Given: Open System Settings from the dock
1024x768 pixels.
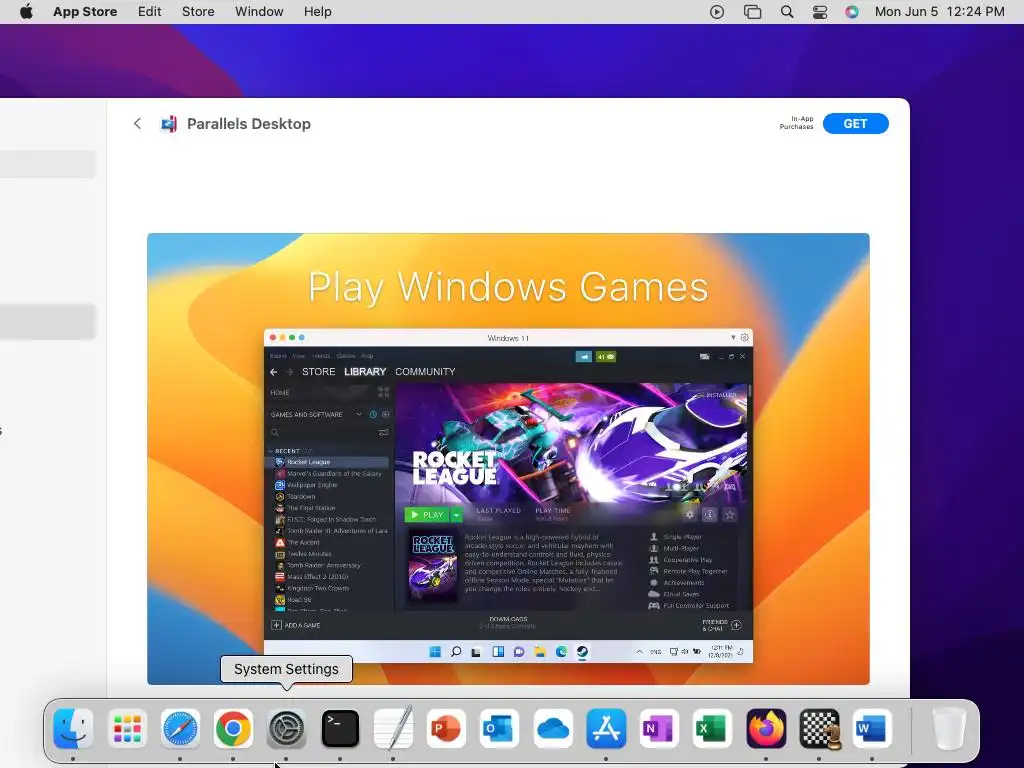Looking at the screenshot, I should click(287, 728).
